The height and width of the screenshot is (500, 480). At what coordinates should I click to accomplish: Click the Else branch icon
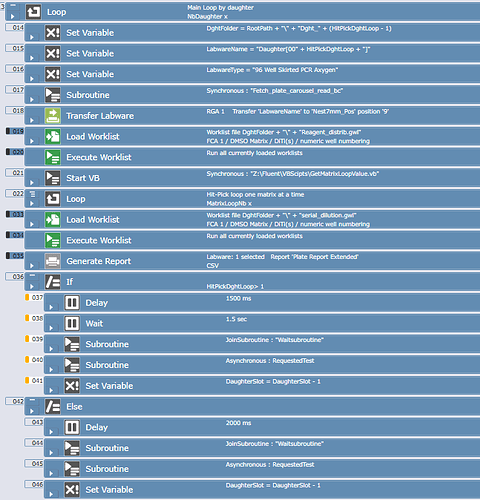53,407
